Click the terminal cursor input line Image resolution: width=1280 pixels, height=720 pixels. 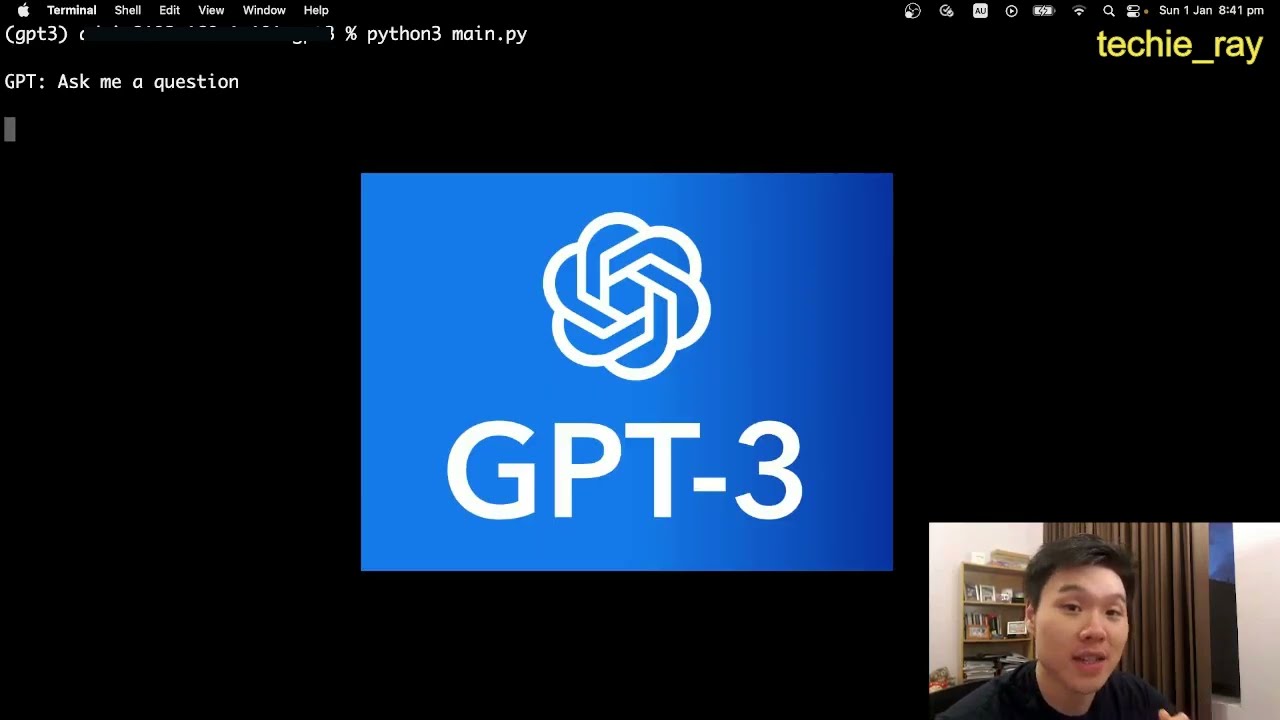coord(10,129)
